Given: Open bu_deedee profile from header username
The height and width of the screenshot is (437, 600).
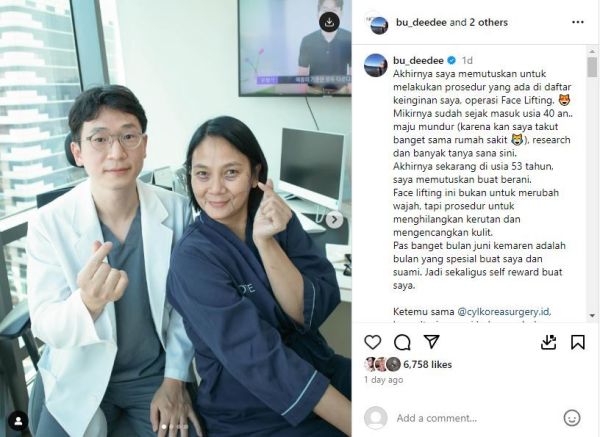Looking at the screenshot, I should click(421, 22).
